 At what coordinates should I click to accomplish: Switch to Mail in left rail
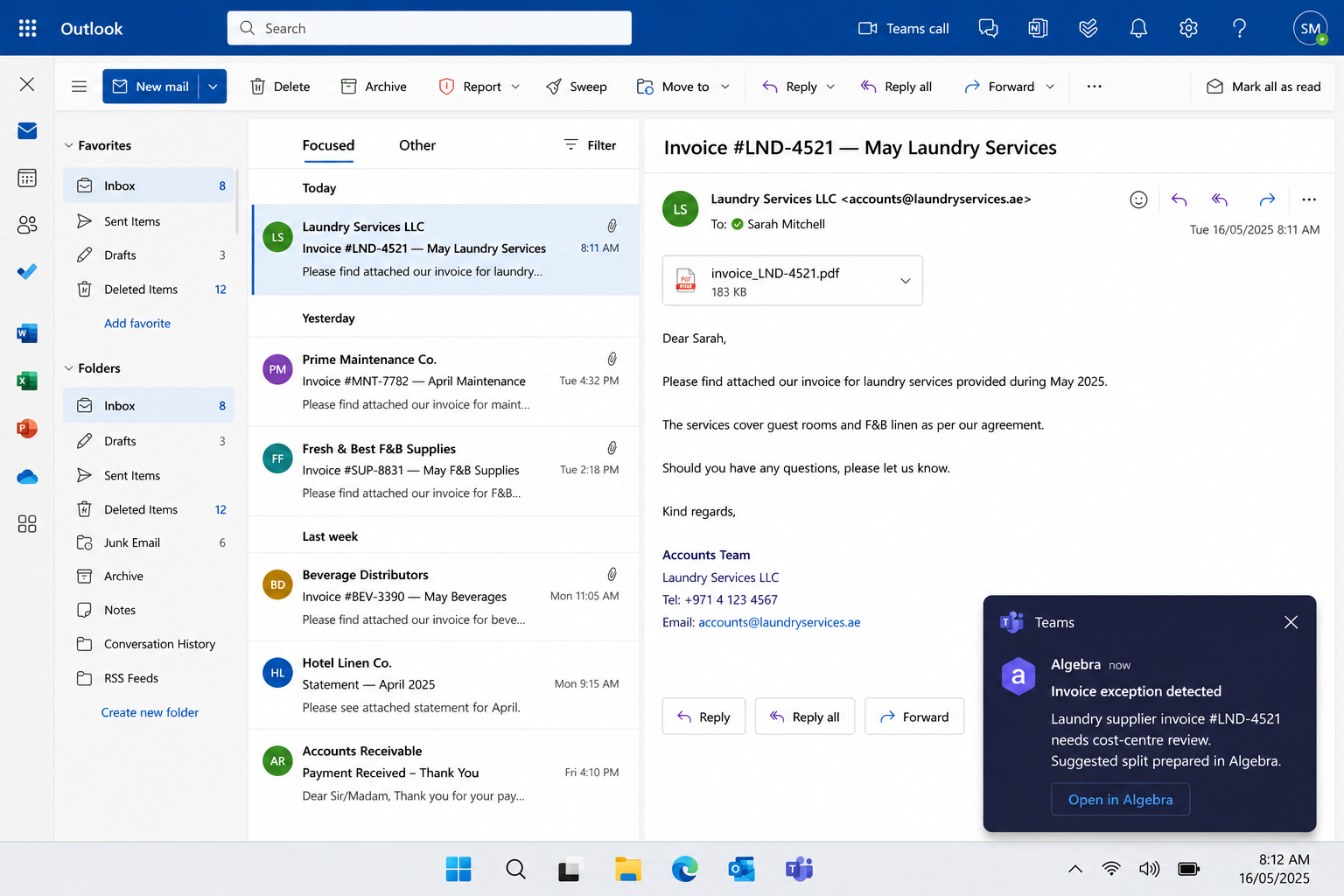[27, 131]
